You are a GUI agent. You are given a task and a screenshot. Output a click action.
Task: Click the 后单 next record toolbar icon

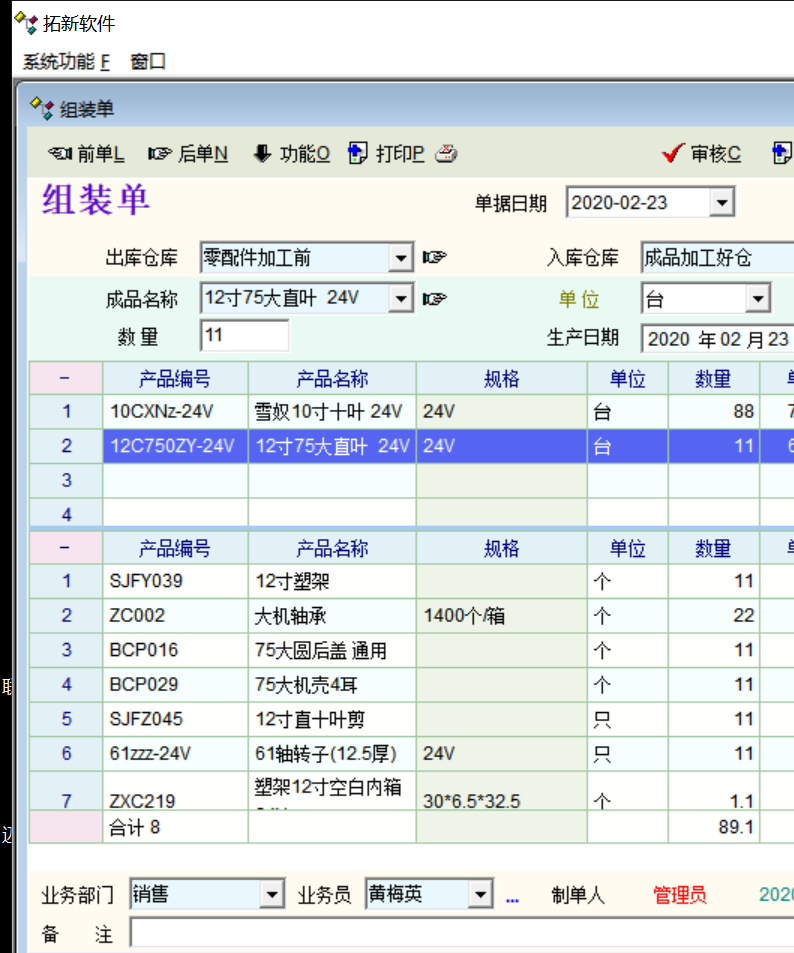coord(159,154)
